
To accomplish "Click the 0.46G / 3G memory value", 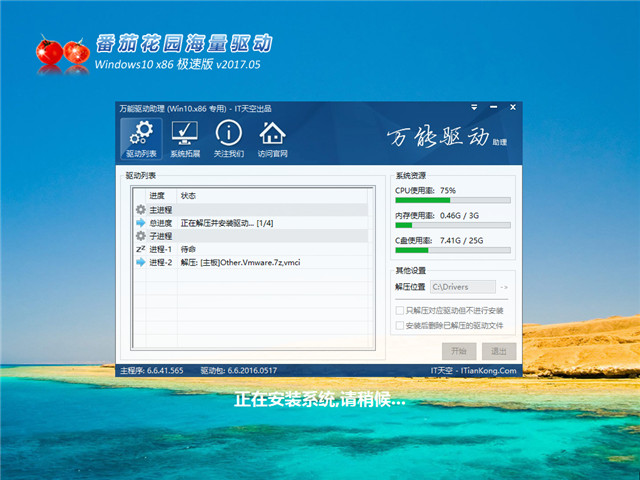I will coord(459,215).
